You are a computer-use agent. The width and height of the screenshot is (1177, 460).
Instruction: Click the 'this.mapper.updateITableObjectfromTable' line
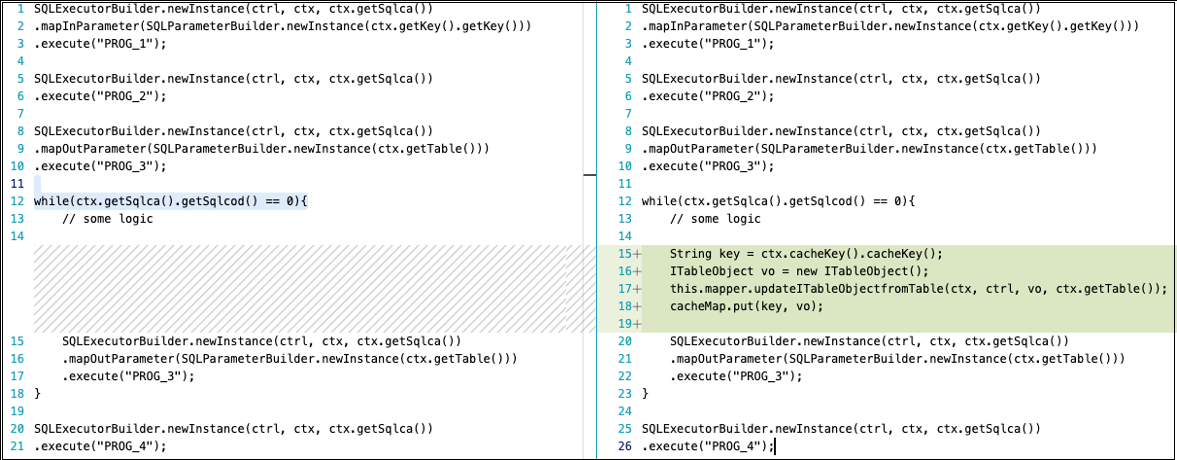coord(918,289)
